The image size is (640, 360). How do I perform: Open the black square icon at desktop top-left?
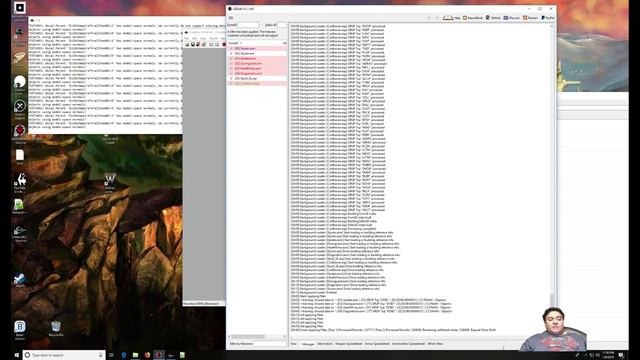click(20, 8)
